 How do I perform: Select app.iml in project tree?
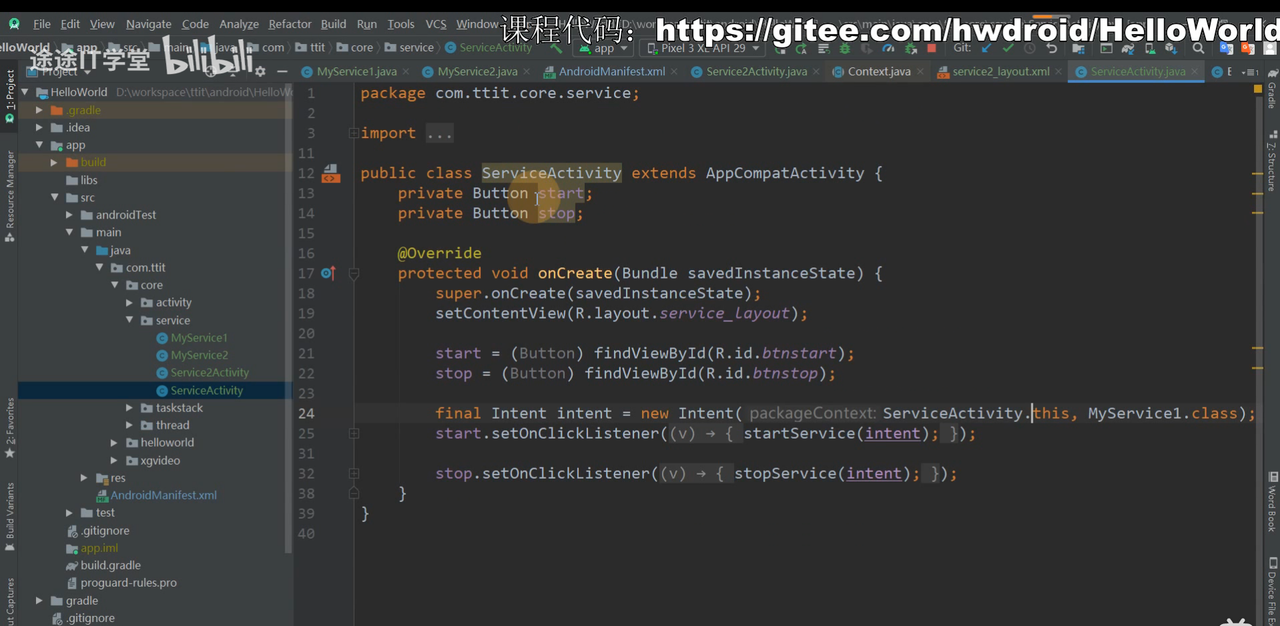(x=99, y=548)
